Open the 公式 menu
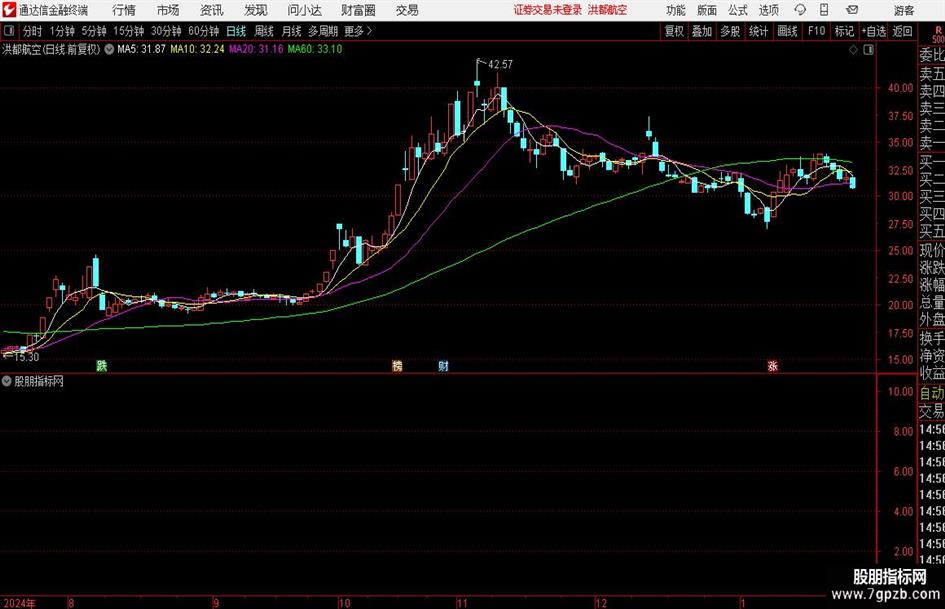This screenshot has width=945, height=609. (738, 10)
